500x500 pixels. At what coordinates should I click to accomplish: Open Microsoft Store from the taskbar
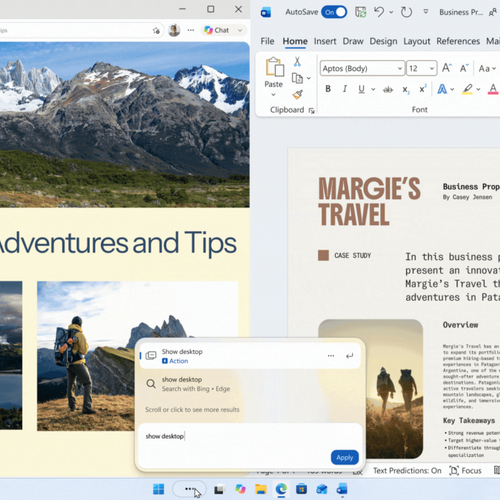coord(301,489)
